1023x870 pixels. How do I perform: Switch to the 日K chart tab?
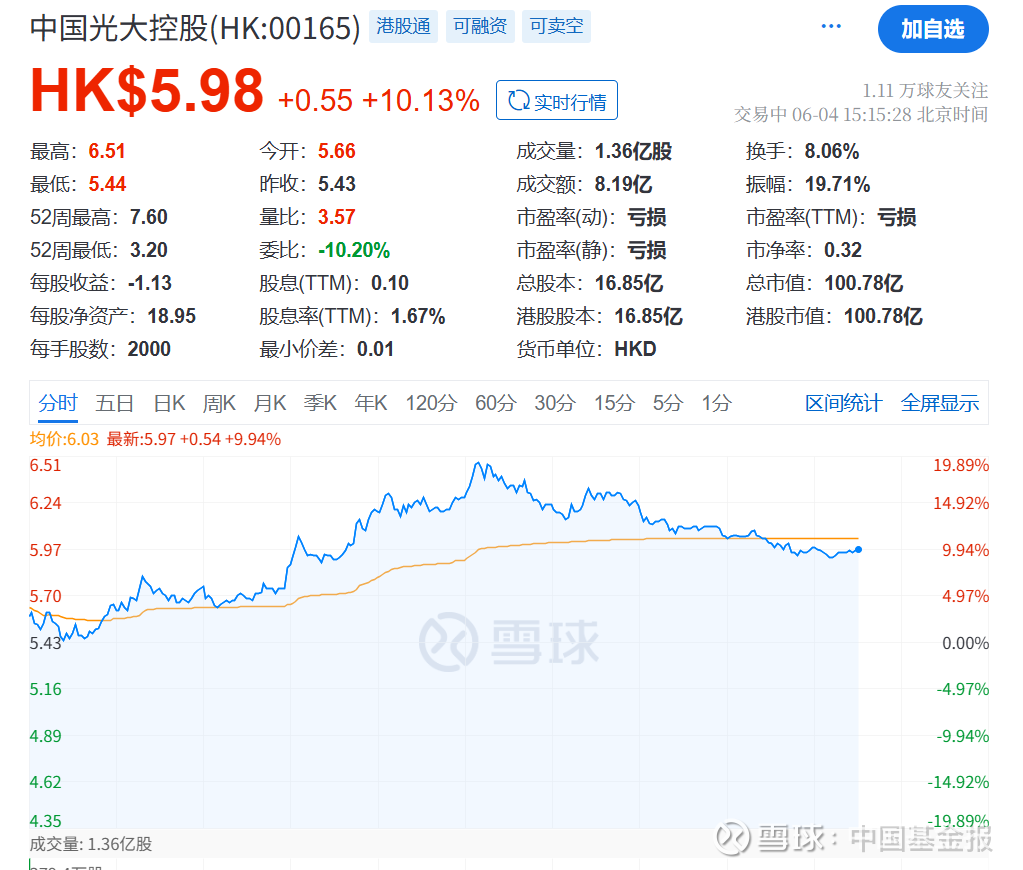(169, 403)
